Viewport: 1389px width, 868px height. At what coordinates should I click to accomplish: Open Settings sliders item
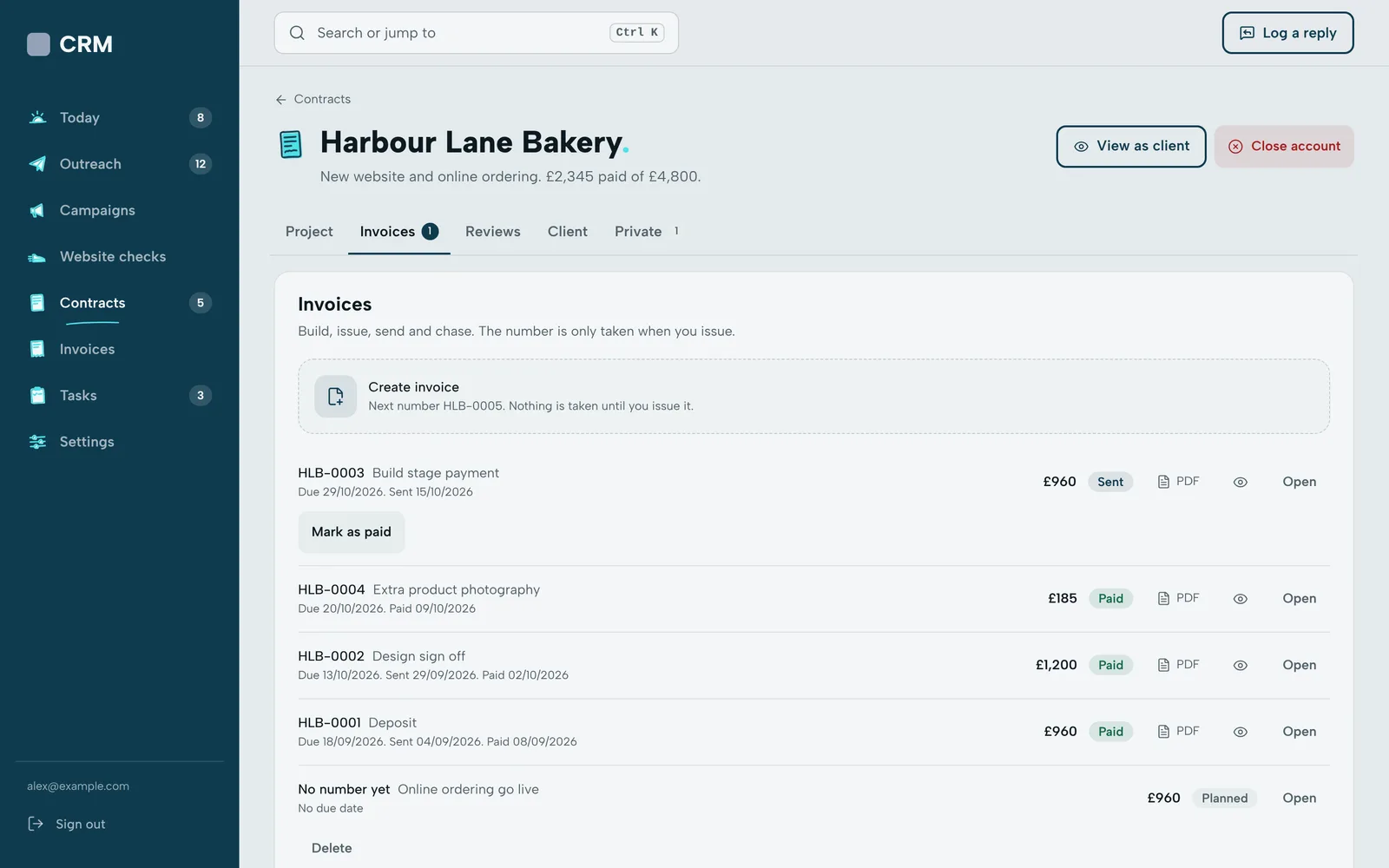[119, 442]
